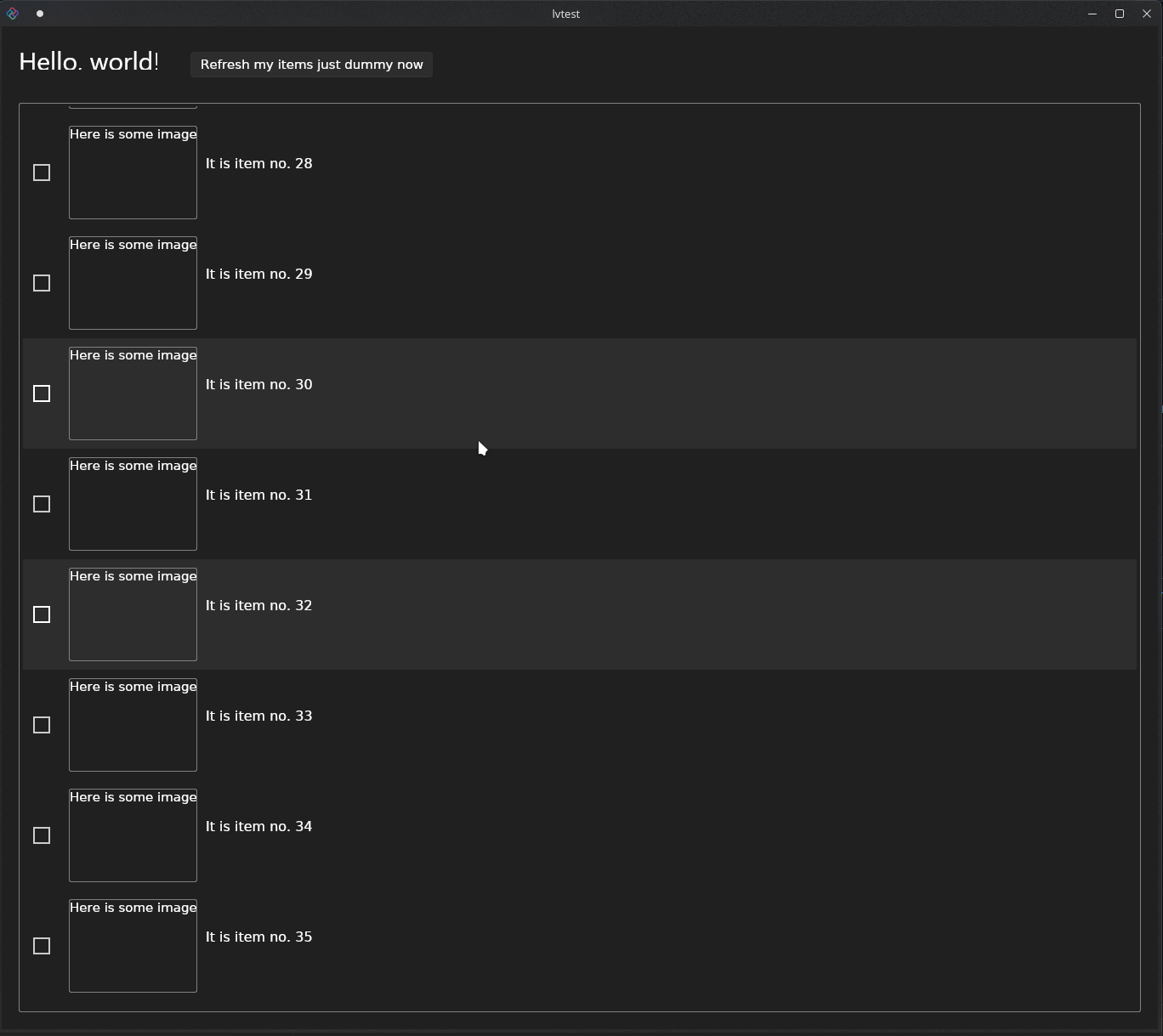Toggle the checkbox beside item no. 32
Image resolution: width=1163 pixels, height=1036 pixels.
[x=41, y=614]
